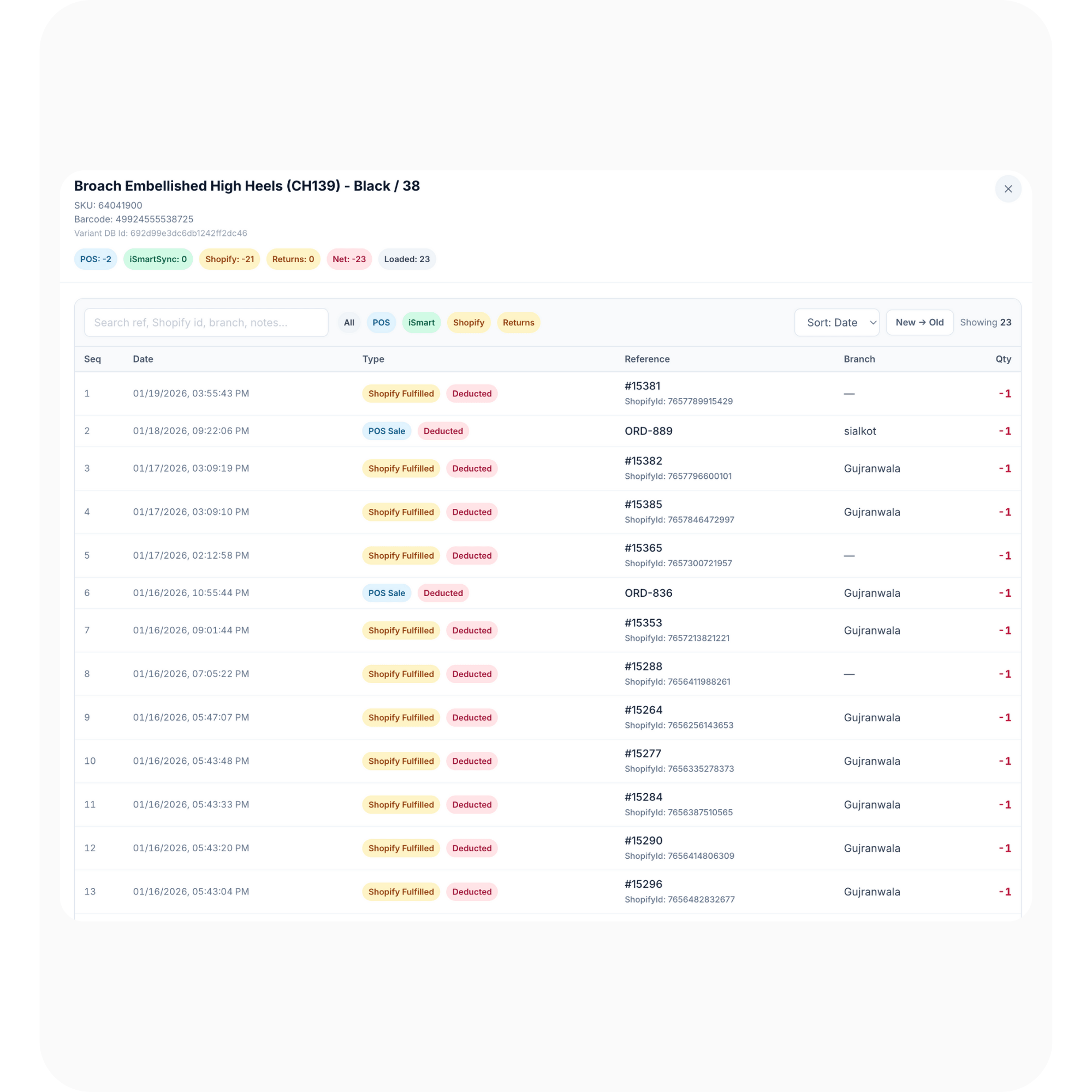
Task: Click the iSmartSync: 0 badge
Action: (158, 259)
